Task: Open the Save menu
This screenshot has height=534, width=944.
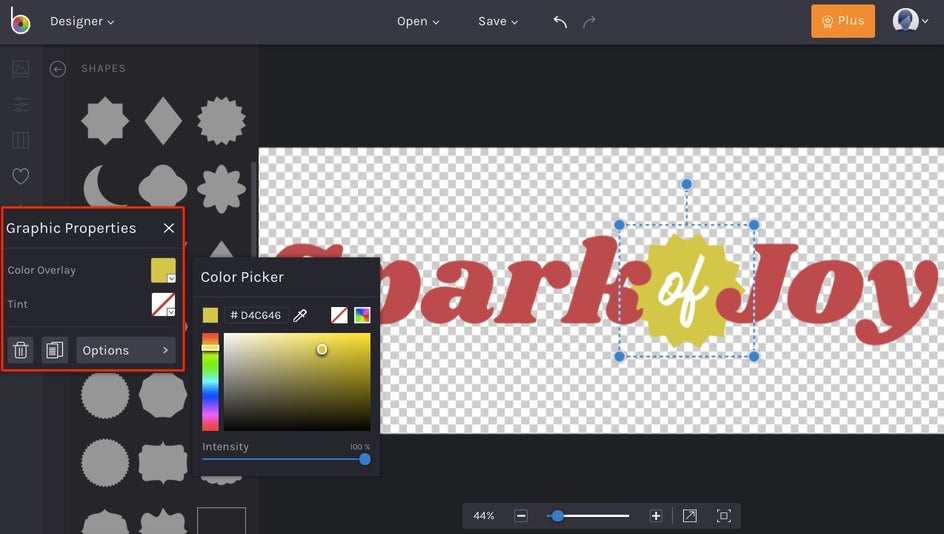Action: coord(498,21)
